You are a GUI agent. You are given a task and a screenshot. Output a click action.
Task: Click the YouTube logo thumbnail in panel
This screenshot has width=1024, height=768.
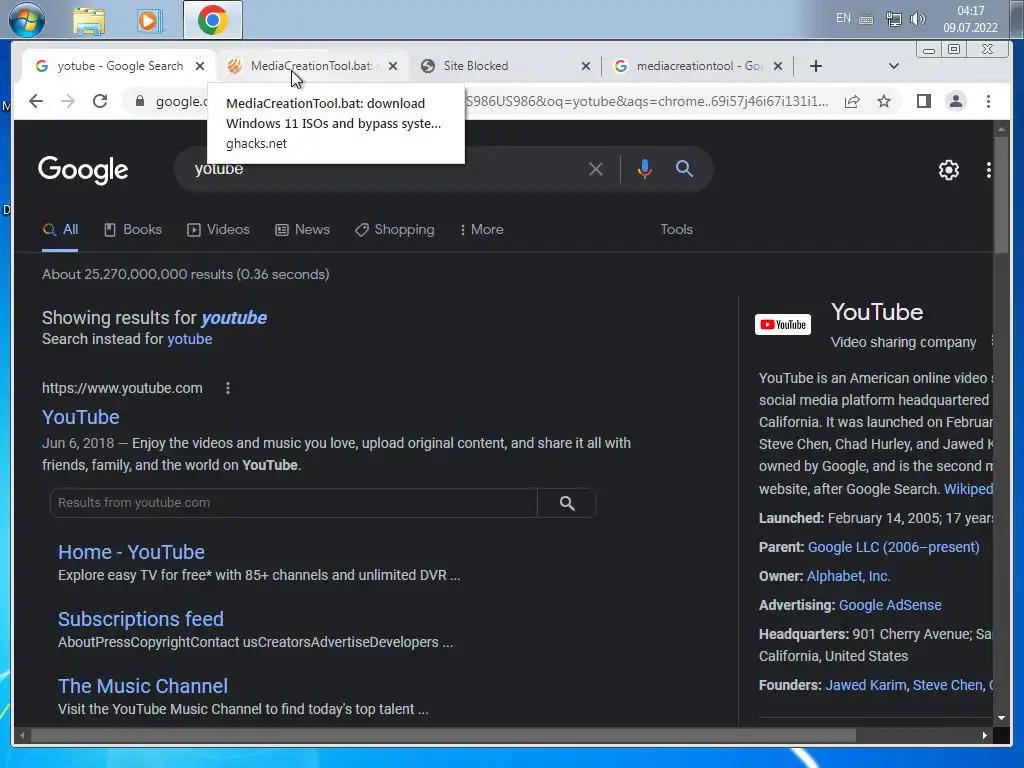(x=782, y=325)
